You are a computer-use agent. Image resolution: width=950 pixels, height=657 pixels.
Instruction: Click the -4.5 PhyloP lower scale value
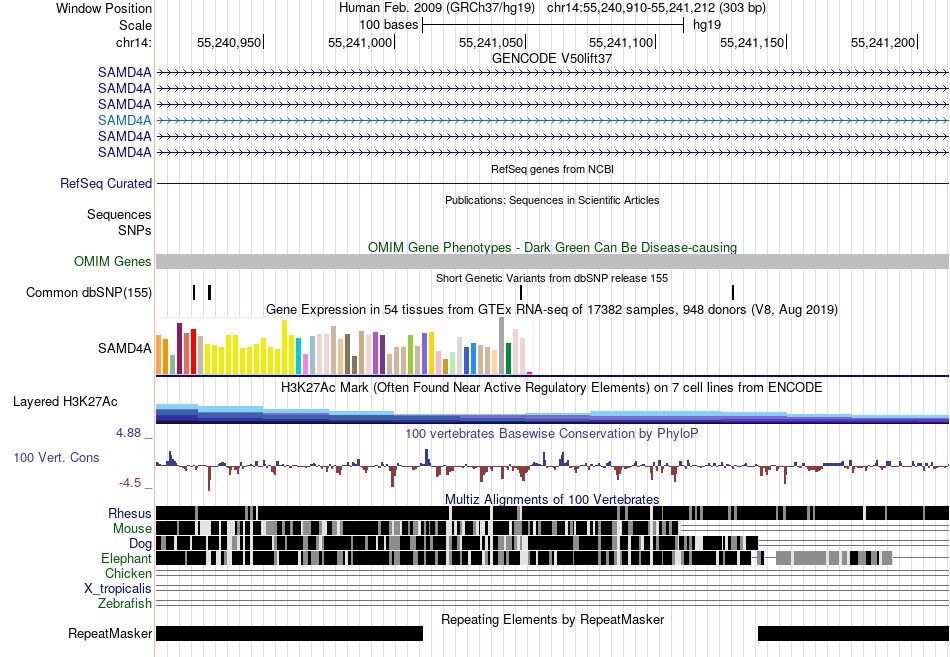[130, 483]
